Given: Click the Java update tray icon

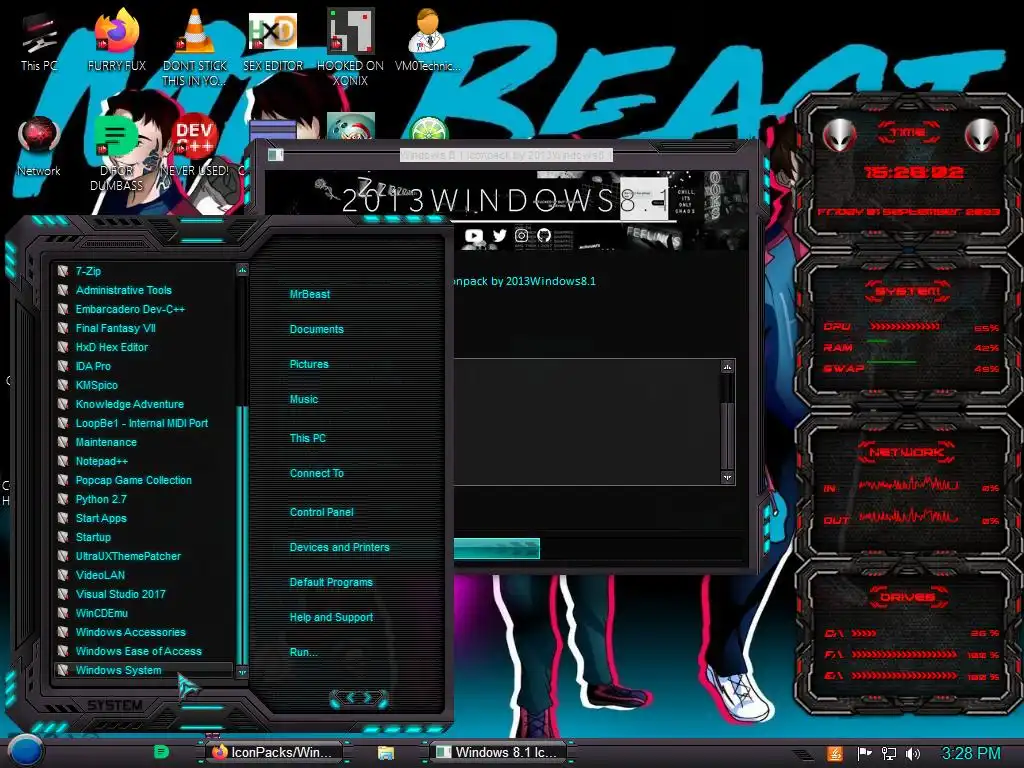Looking at the screenshot, I should [x=835, y=754].
